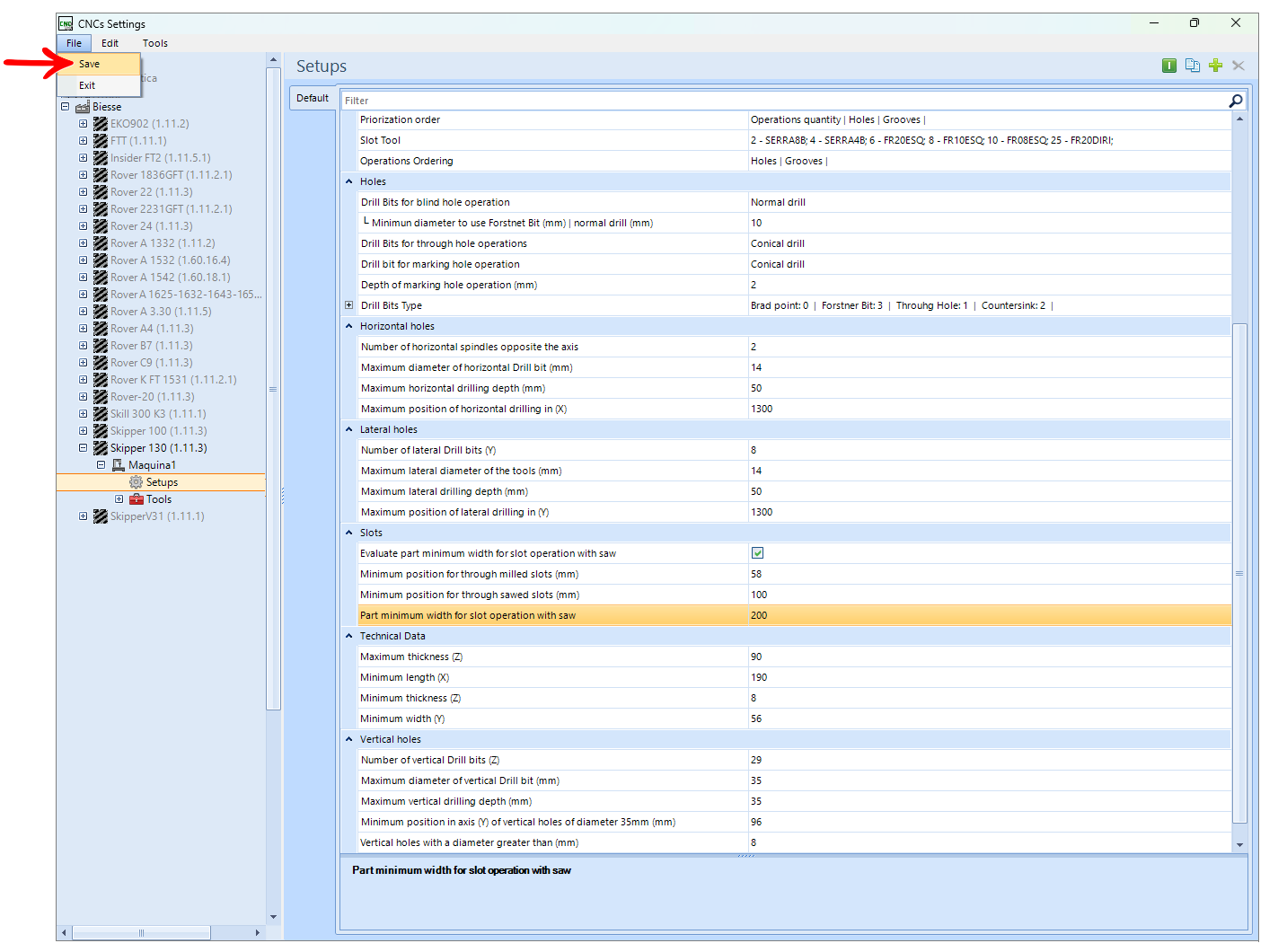Viewport: 1278px width, 952px height.
Task: Open the File menu
Action: click(x=74, y=43)
